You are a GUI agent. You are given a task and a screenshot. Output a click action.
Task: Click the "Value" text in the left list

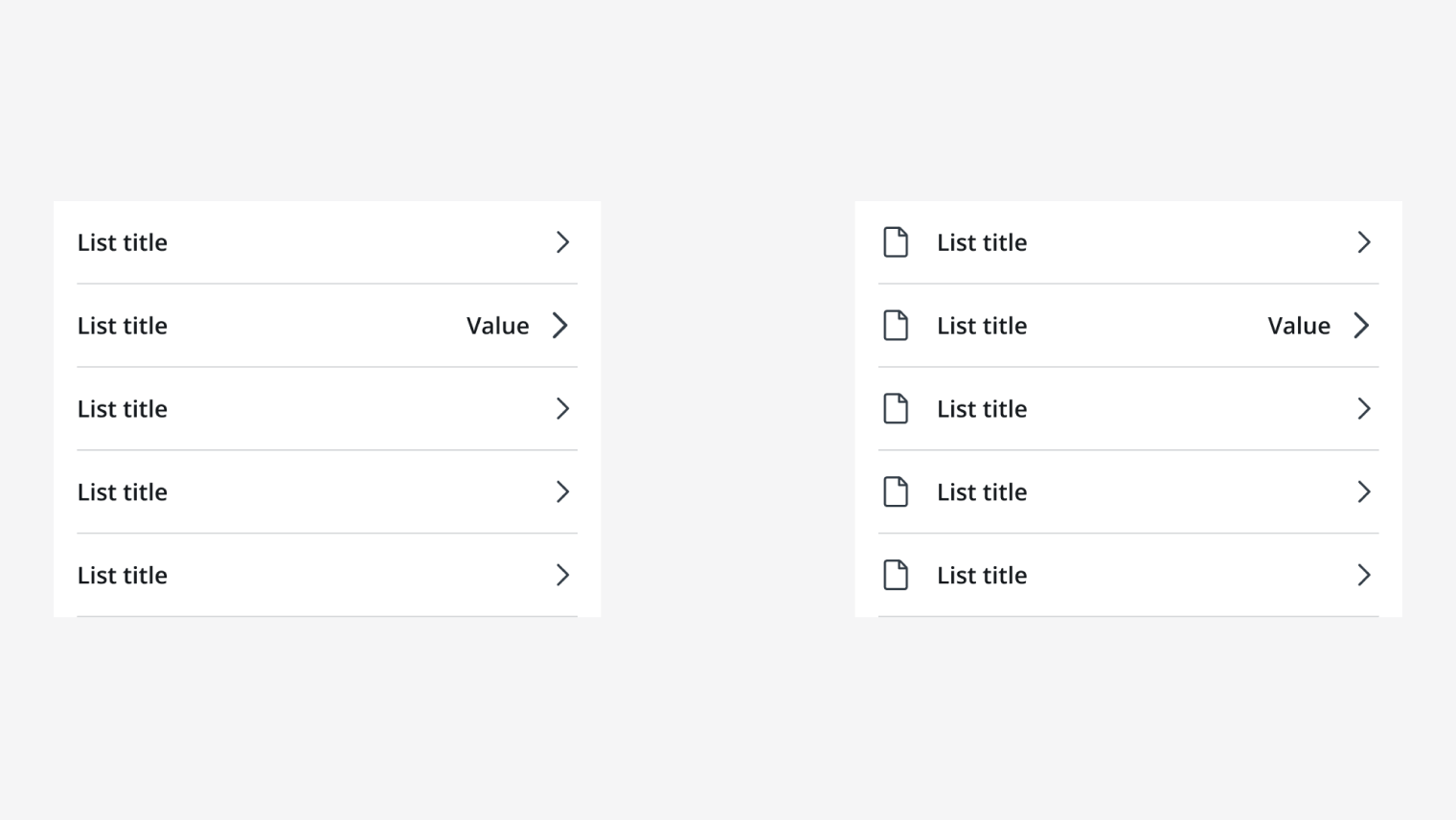[497, 326]
